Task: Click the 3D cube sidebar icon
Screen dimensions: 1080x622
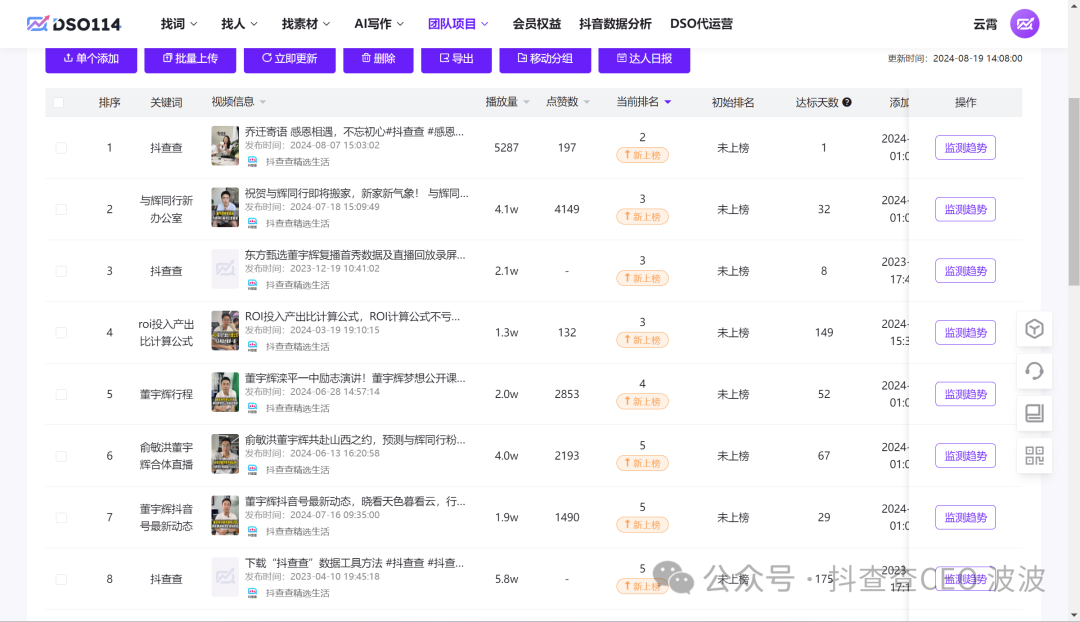Action: tap(1034, 329)
